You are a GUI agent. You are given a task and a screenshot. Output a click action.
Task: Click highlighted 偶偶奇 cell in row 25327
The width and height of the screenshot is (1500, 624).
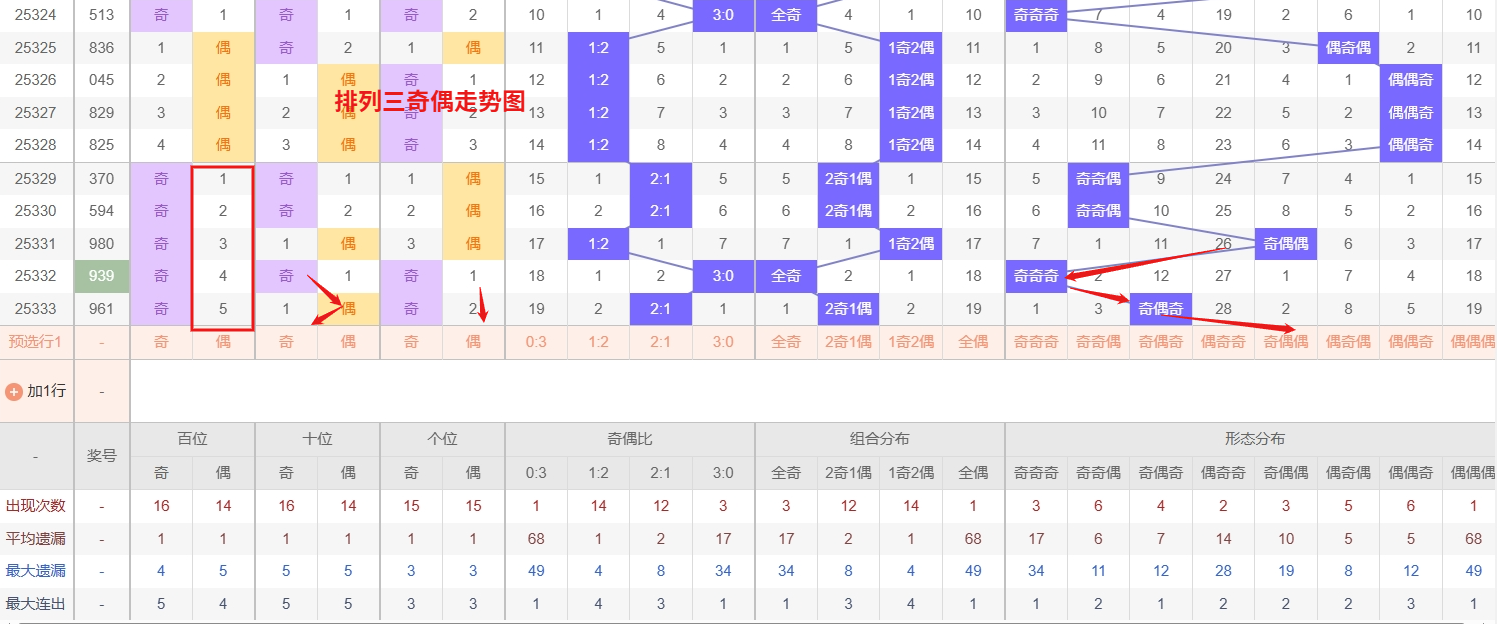(1411, 113)
